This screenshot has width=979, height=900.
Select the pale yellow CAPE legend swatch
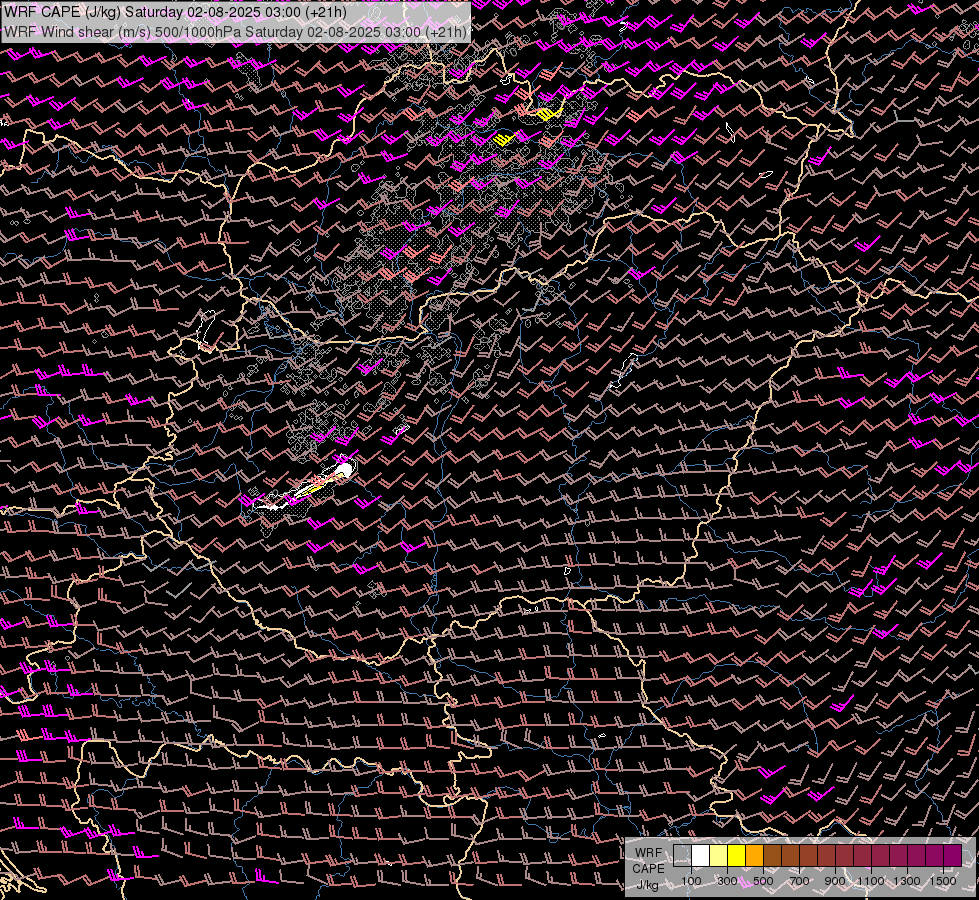pyautogui.click(x=719, y=856)
